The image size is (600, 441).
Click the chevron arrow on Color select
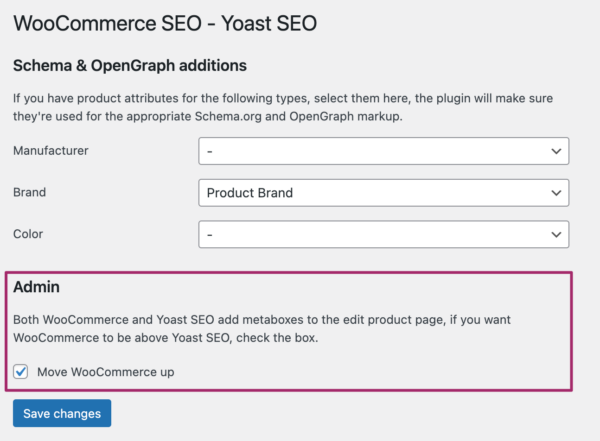[x=557, y=234]
